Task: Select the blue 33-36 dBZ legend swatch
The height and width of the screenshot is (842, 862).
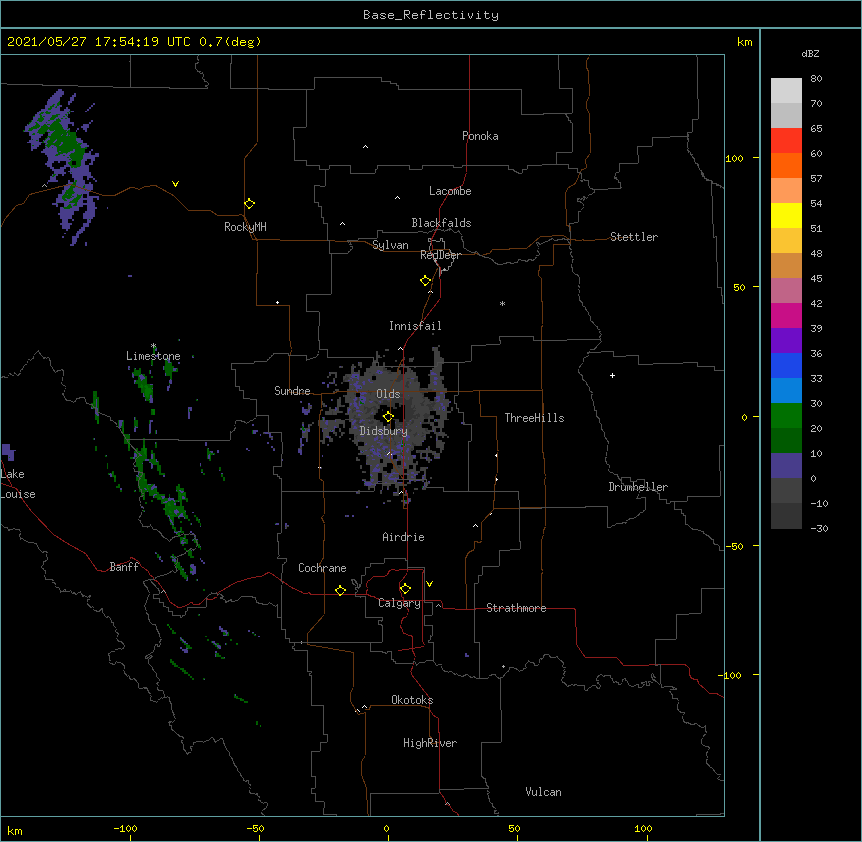Action: click(x=786, y=365)
